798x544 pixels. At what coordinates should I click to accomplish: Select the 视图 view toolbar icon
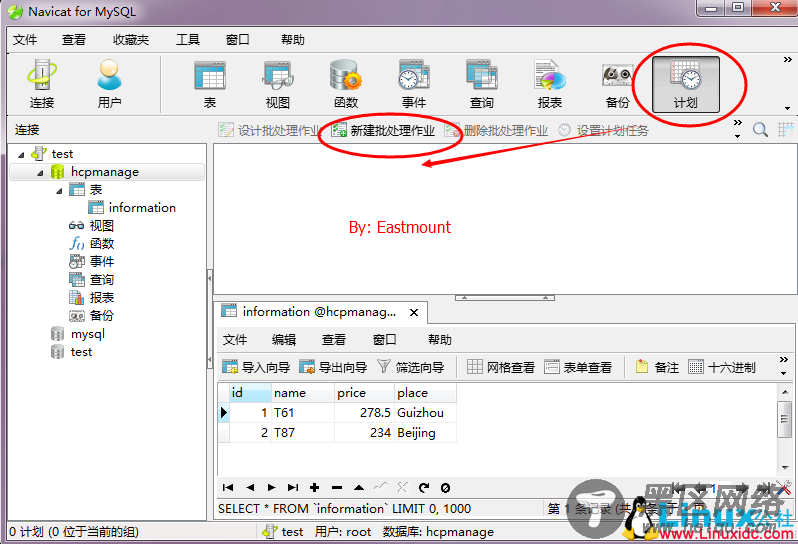(x=277, y=84)
